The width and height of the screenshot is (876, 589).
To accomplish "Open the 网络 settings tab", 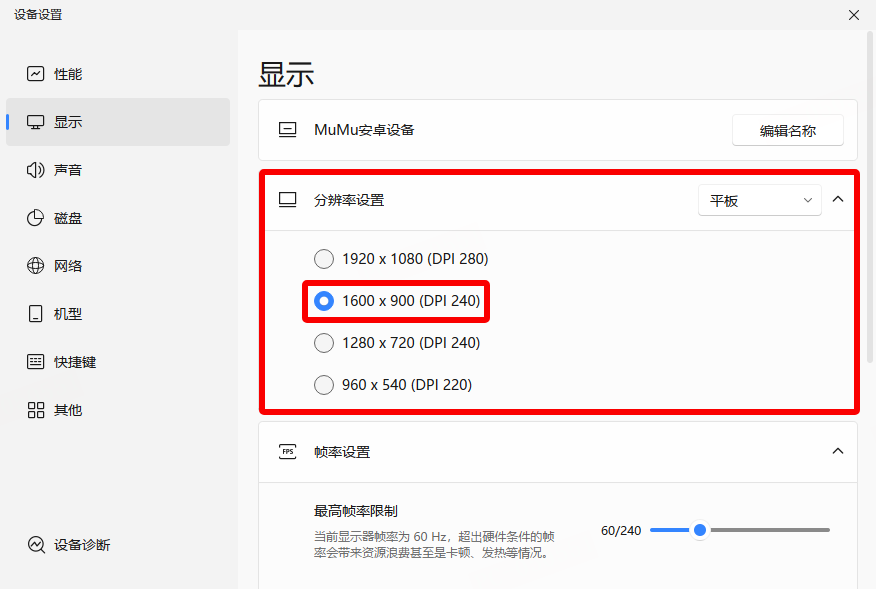I will click(68, 266).
